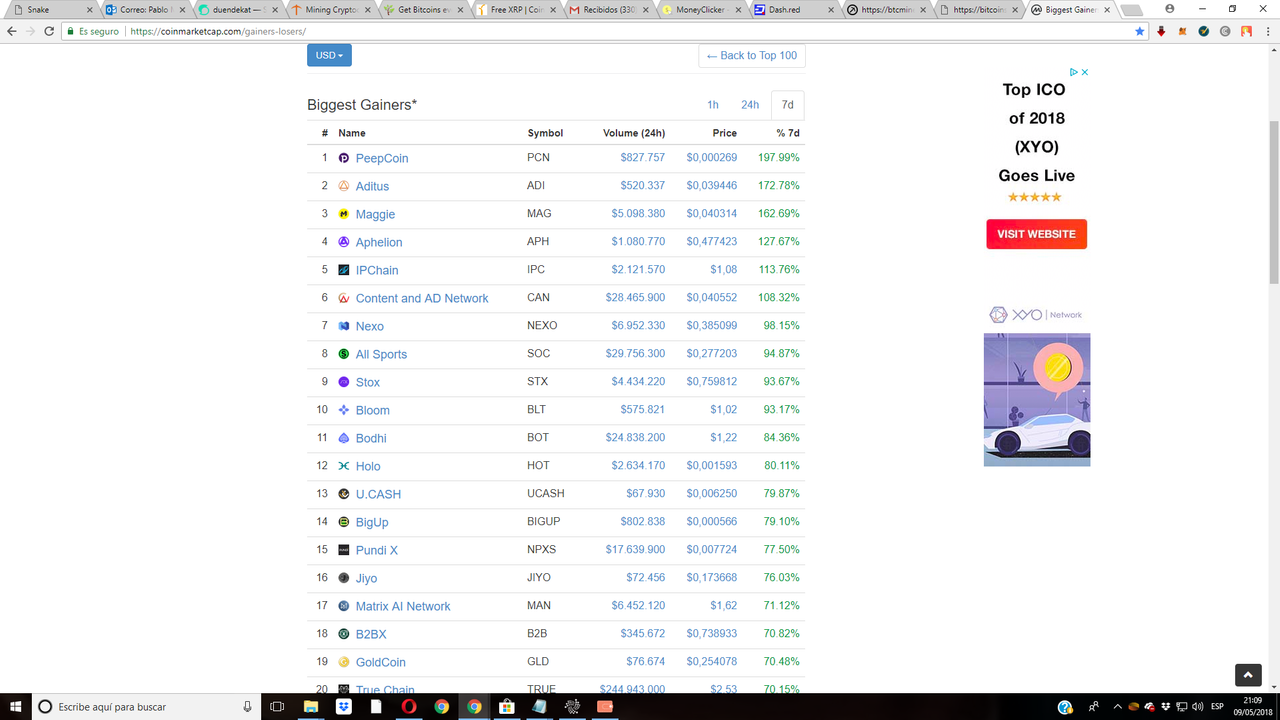1280x720 pixels.
Task: Switch to the Recibidos Gmail tab
Action: click(609, 9)
